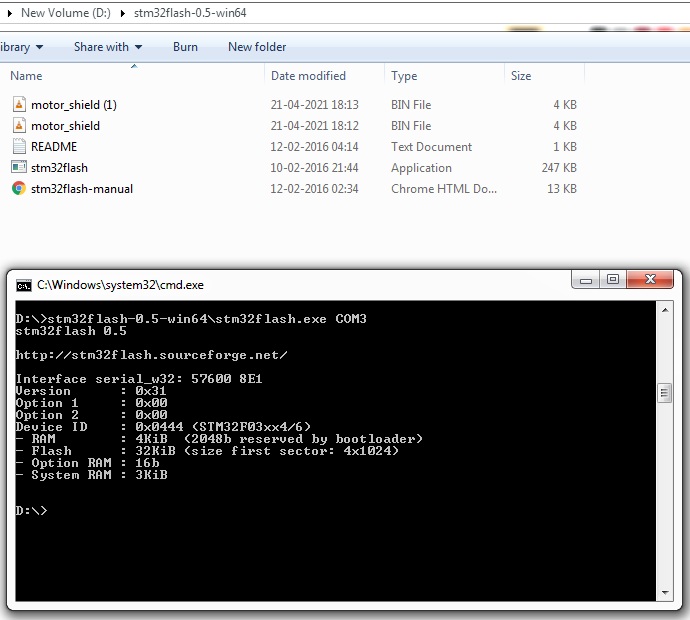Select the motor_shield (1) file name
690x620 pixels.
74,105
